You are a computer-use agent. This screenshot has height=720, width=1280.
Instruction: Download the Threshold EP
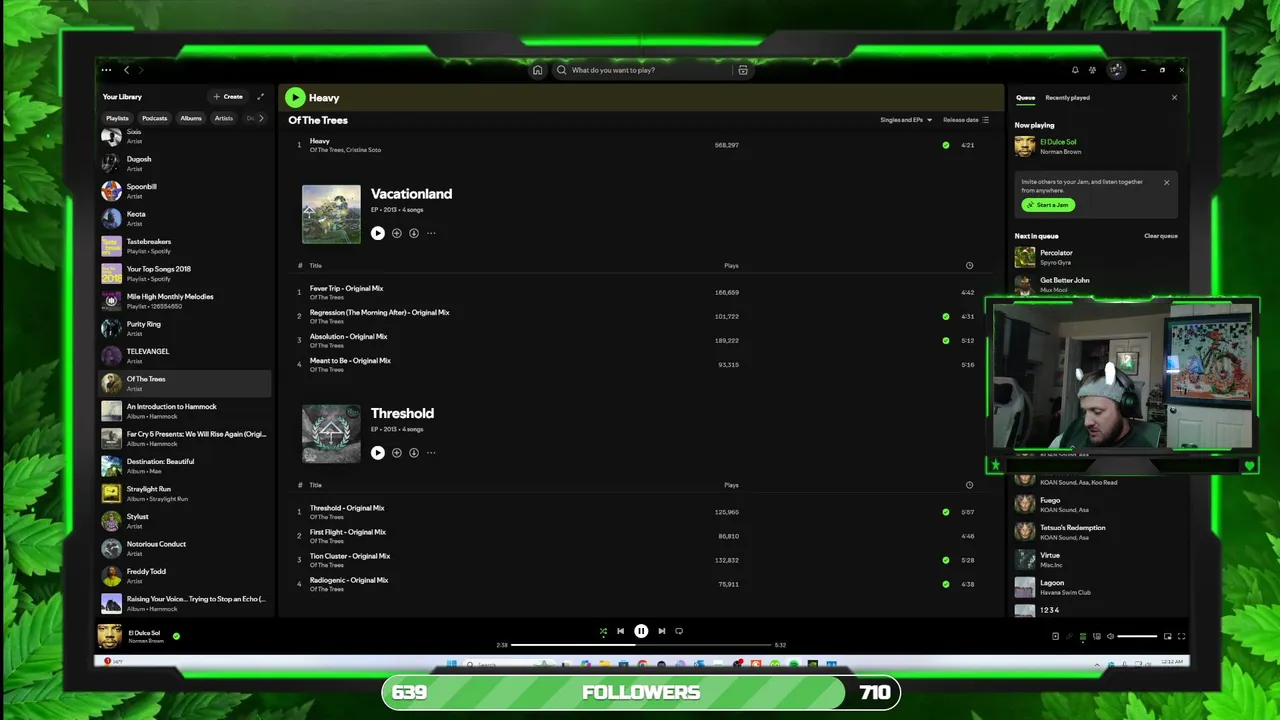[x=414, y=453]
